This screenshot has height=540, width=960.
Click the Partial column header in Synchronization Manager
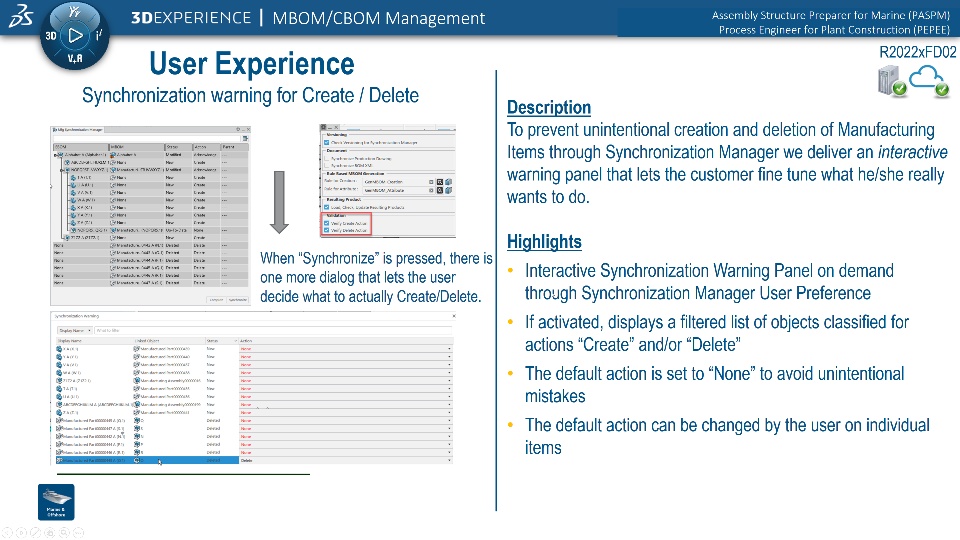pyautogui.click(x=234, y=147)
